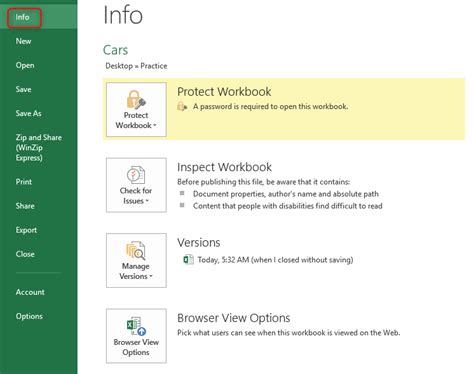Expand the Check for Issues dropdown
The width and height of the screenshot is (474, 374).
(x=136, y=185)
